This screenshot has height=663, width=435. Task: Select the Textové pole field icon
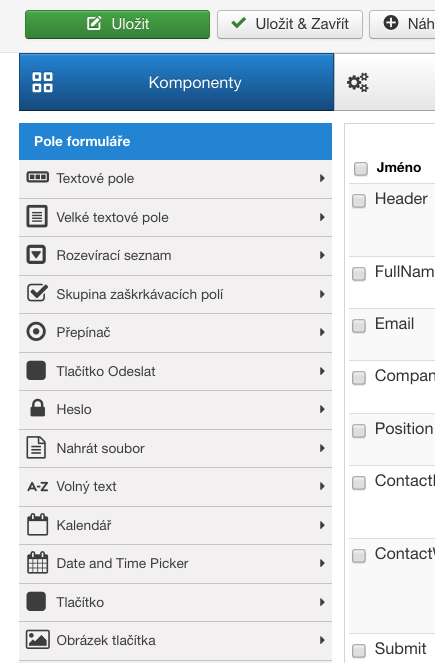[x=38, y=177]
